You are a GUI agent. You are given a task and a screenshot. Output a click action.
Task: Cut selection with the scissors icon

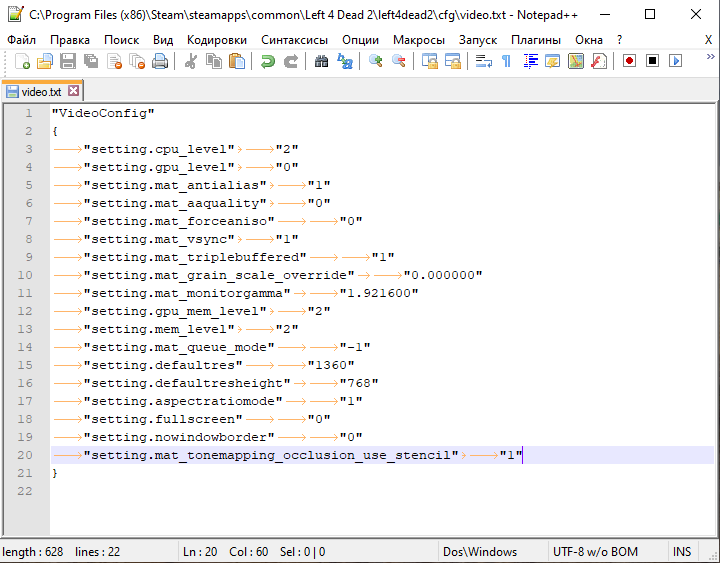(x=191, y=61)
